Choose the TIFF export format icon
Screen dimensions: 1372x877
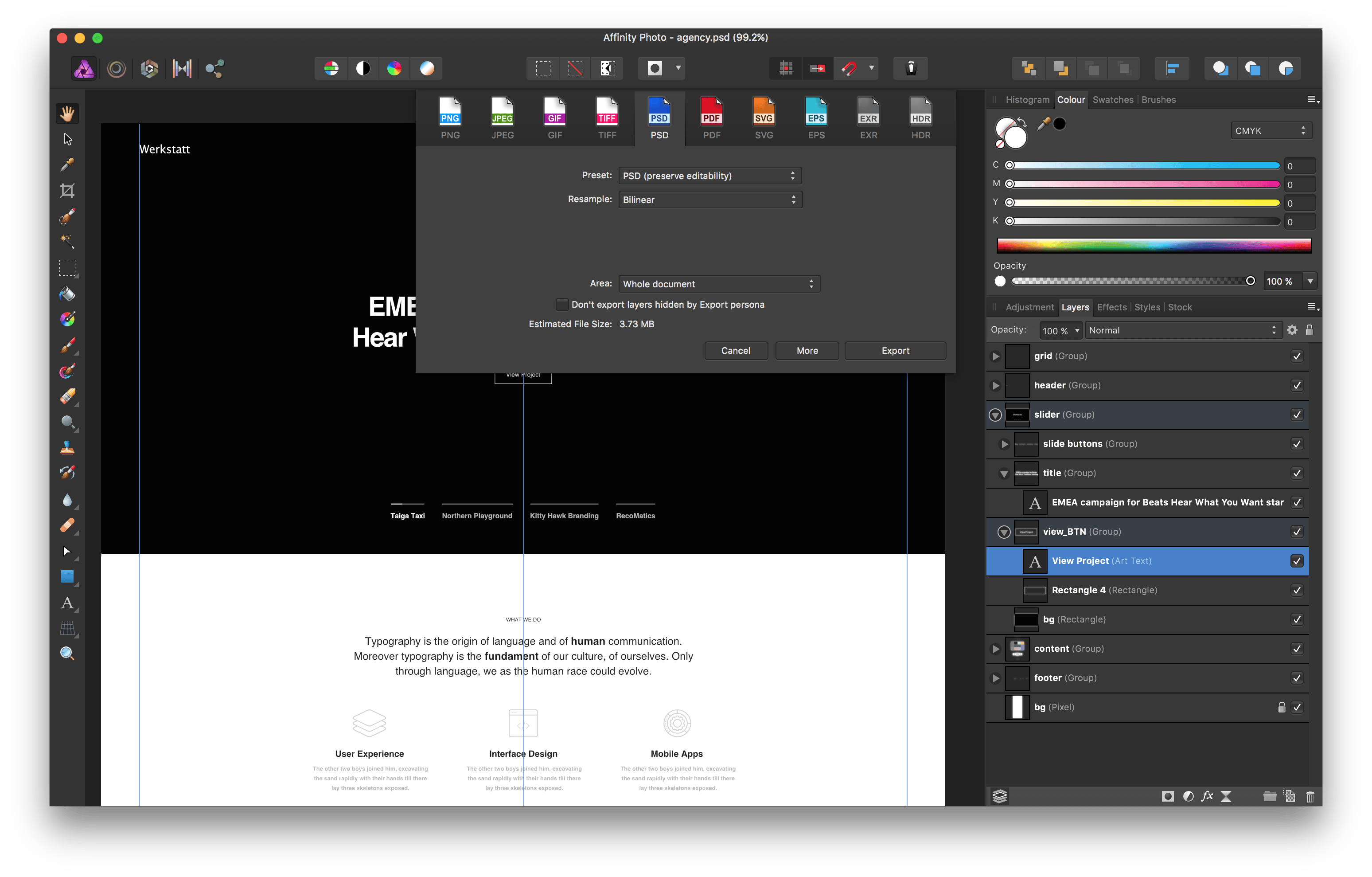tap(607, 119)
